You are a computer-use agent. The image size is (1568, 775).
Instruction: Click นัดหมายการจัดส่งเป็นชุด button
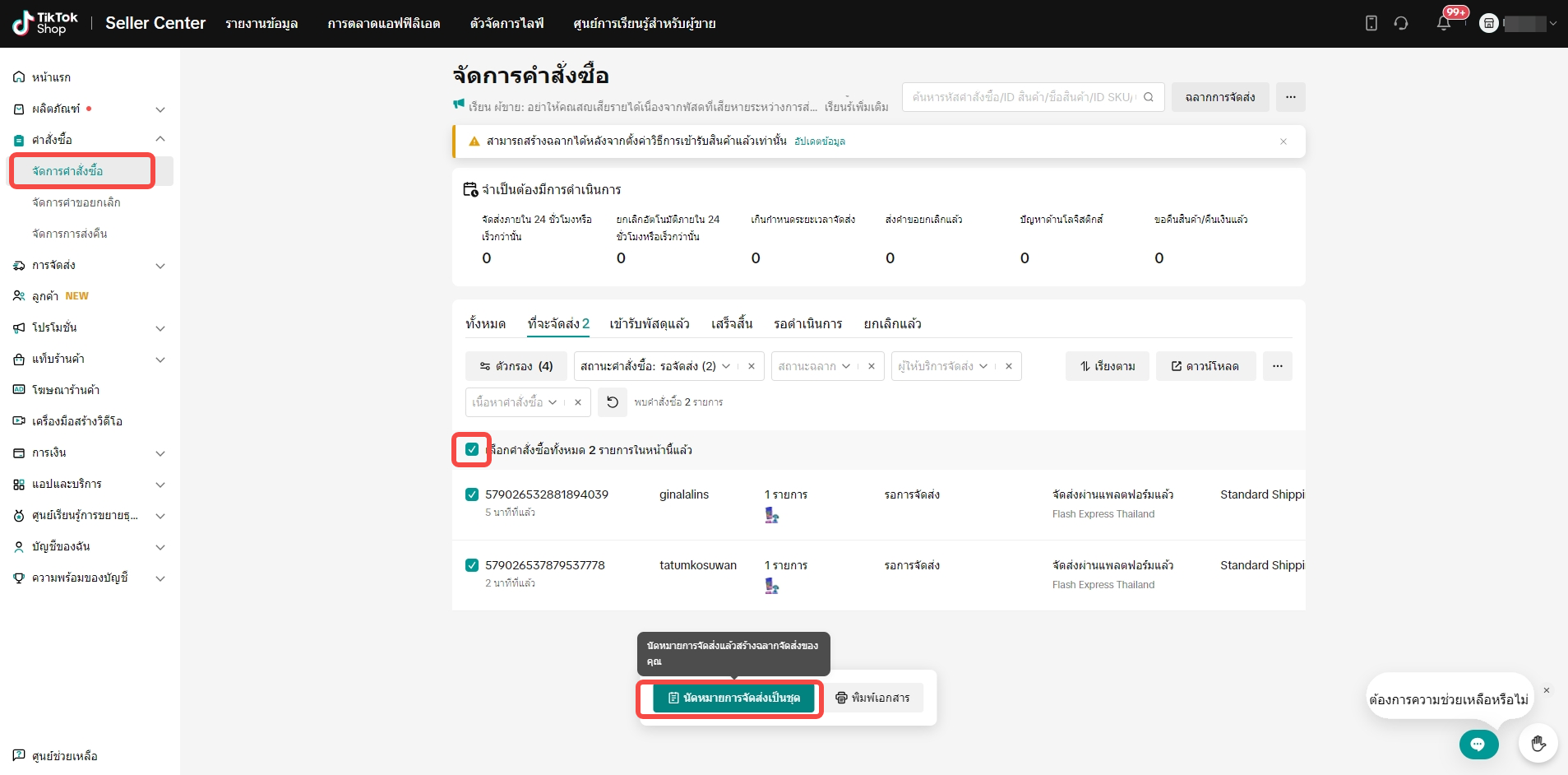tap(733, 698)
